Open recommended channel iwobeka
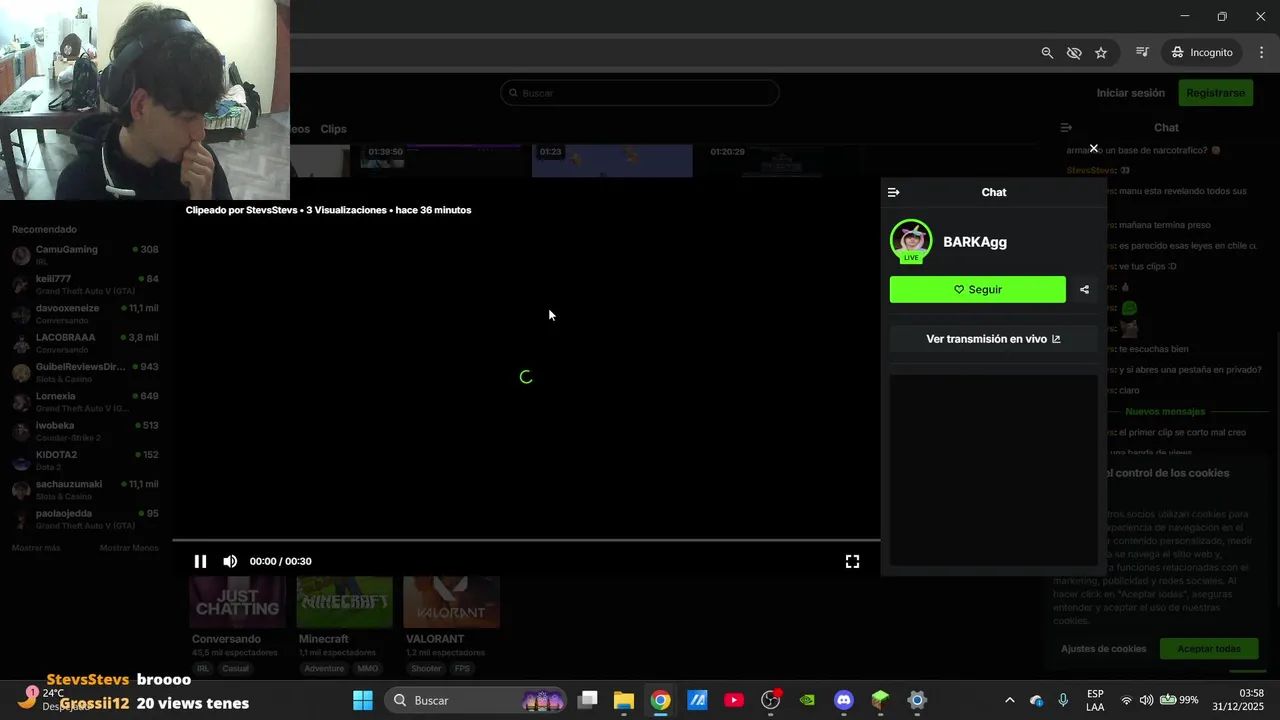Viewport: 1280px width, 720px height. click(x=85, y=431)
